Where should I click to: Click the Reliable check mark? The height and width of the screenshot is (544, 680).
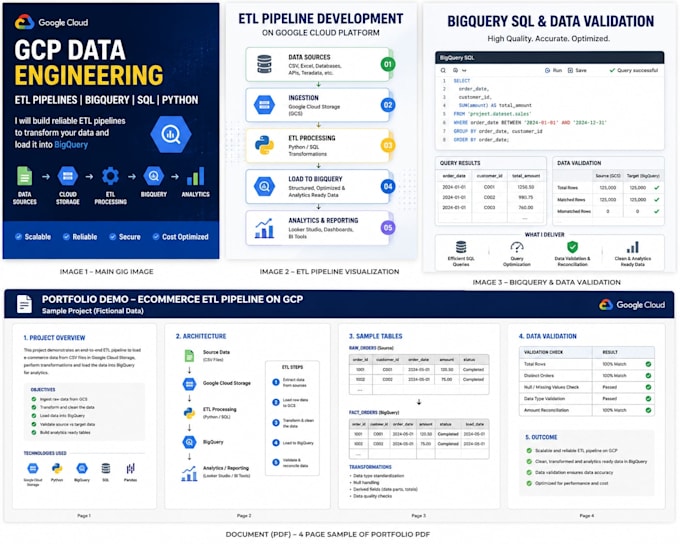point(66,236)
